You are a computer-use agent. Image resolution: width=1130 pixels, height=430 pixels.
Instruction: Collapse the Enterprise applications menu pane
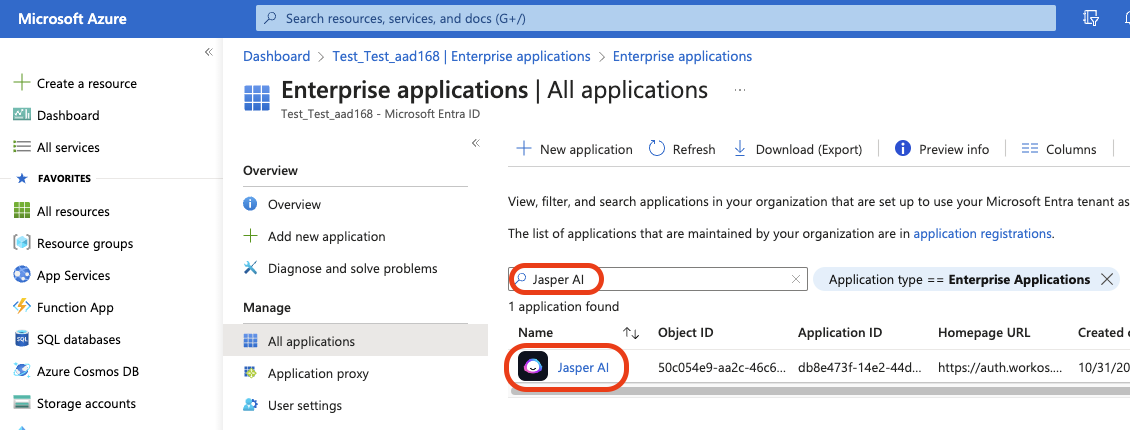476,144
